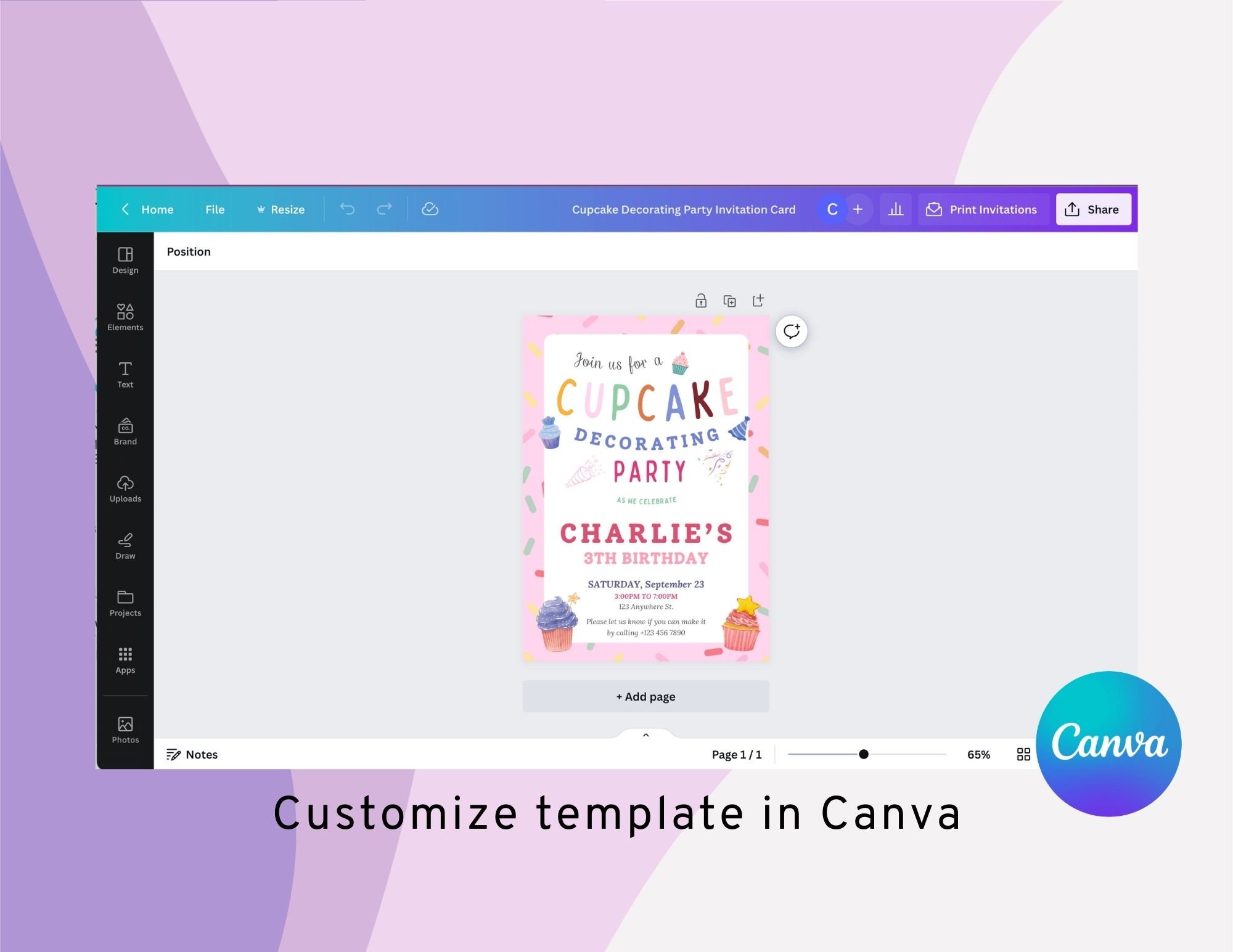Click the Undo icon in the toolbar
This screenshot has height=952, width=1233.
click(x=348, y=210)
